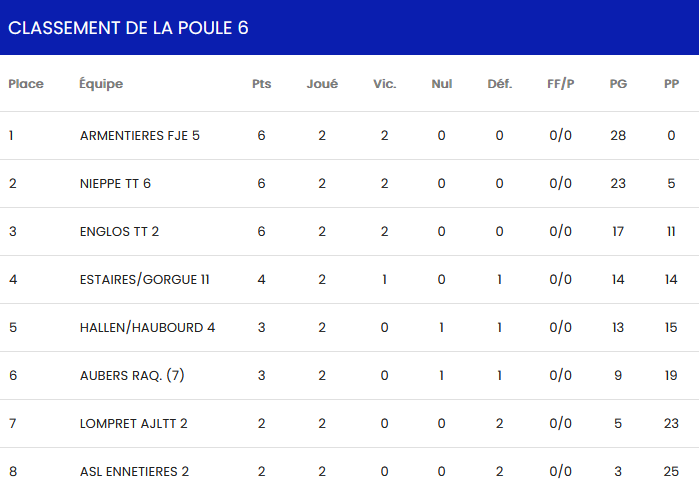Viewport: 699px width, 492px height.
Task: Click ASL ENNETIERES 2 team name
Action: (x=134, y=471)
